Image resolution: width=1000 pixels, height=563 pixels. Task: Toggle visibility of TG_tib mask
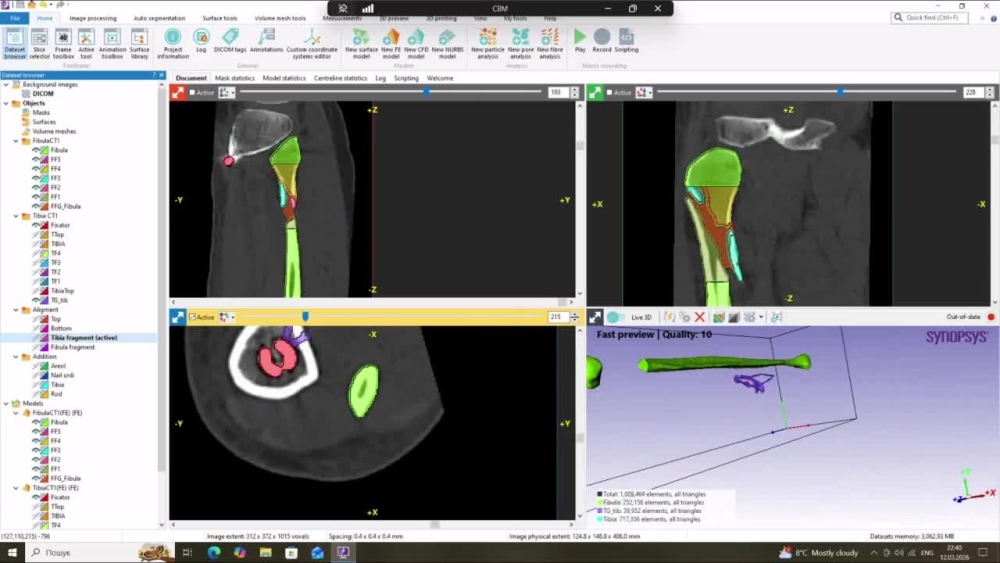[x=36, y=300]
